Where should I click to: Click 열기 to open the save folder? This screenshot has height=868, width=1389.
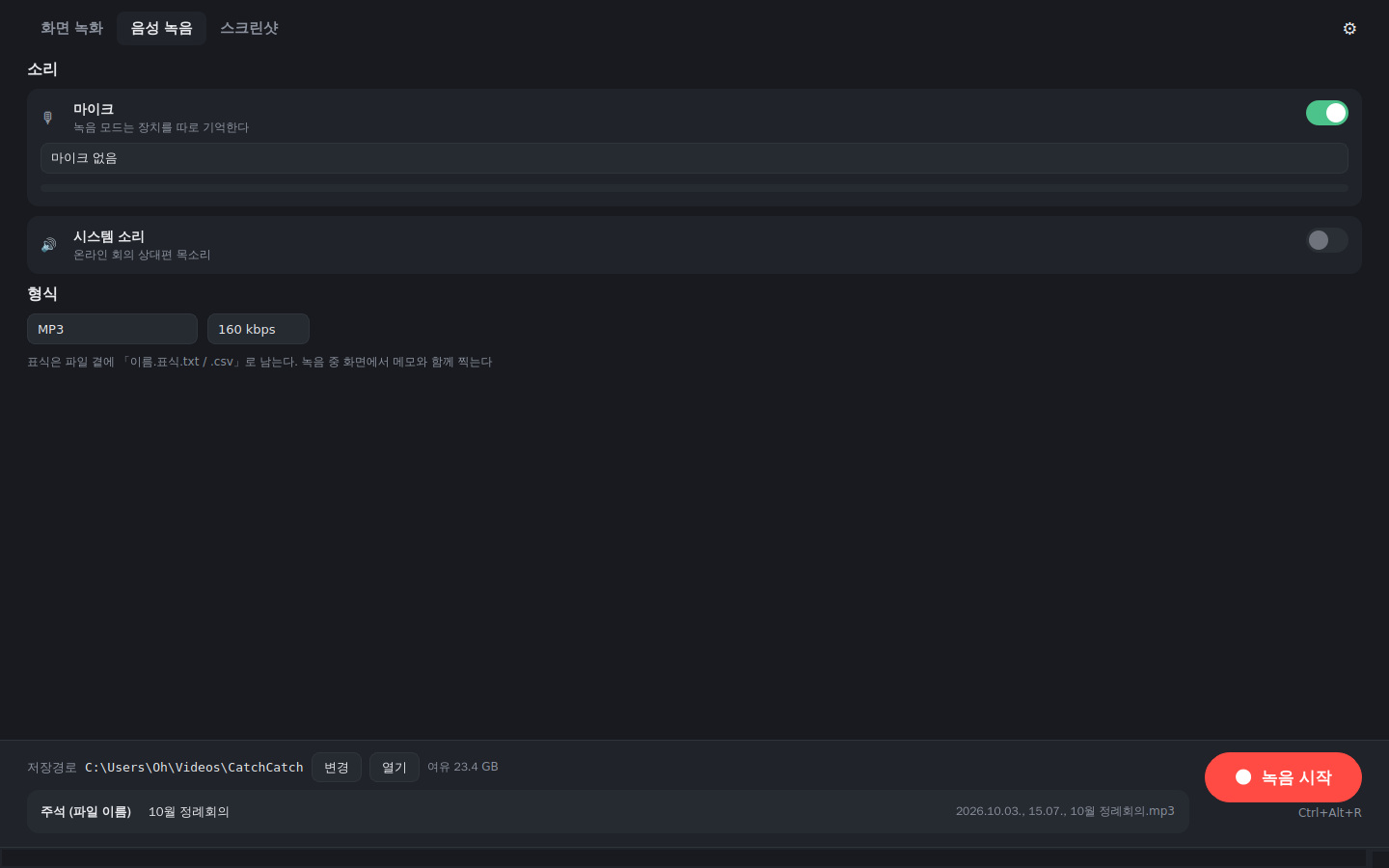395,768
